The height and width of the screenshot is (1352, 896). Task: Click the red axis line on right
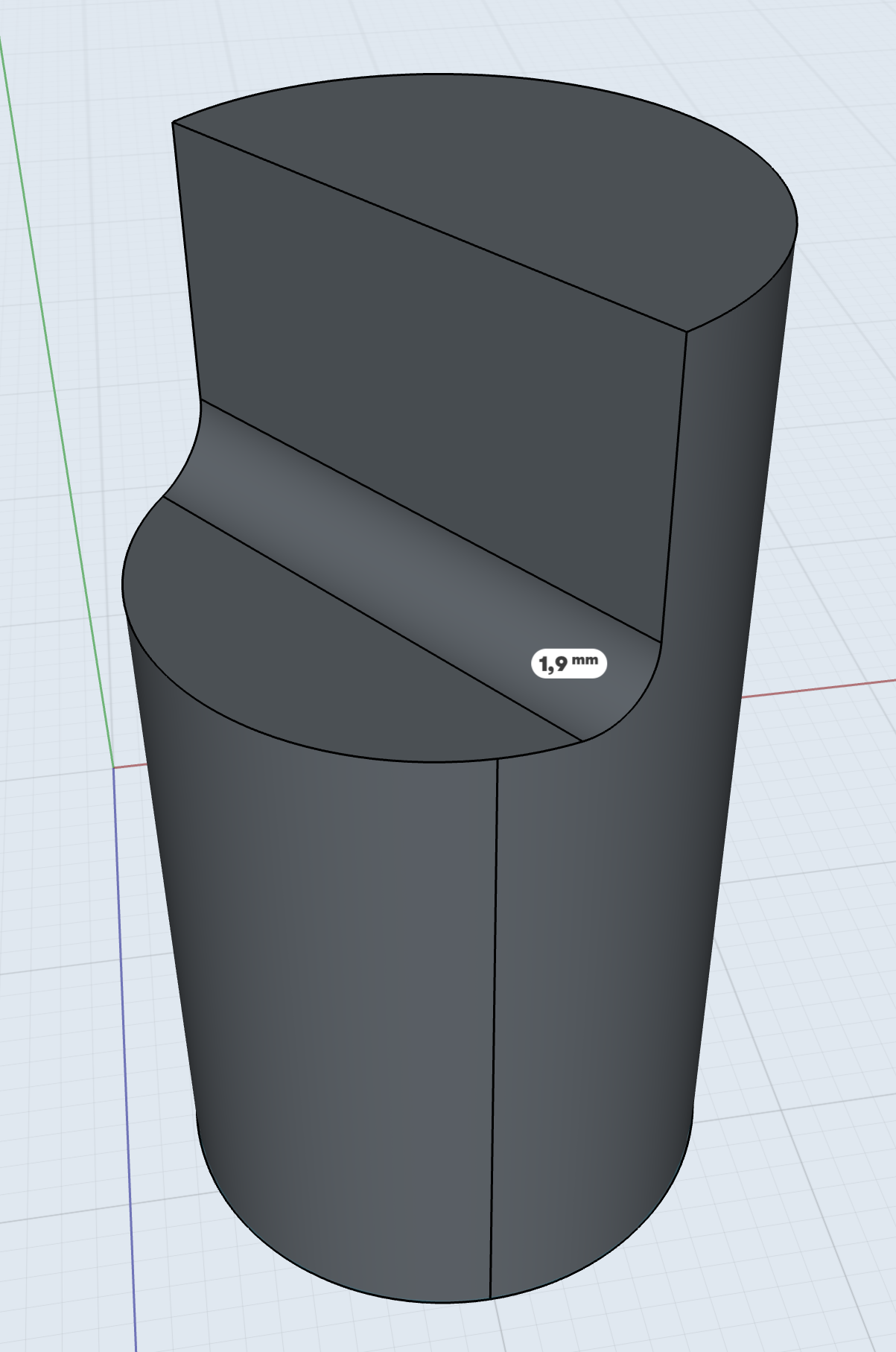point(819,688)
